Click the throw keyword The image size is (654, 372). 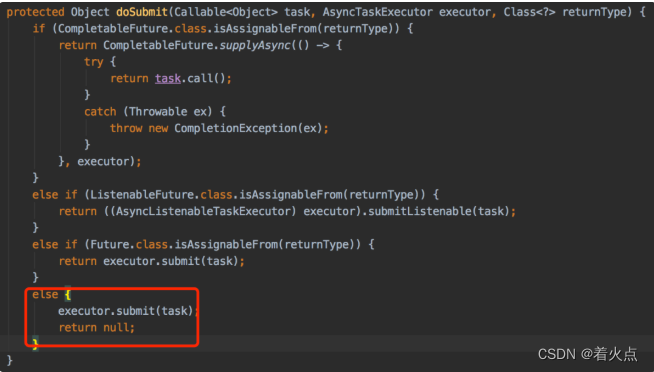(x=126, y=128)
